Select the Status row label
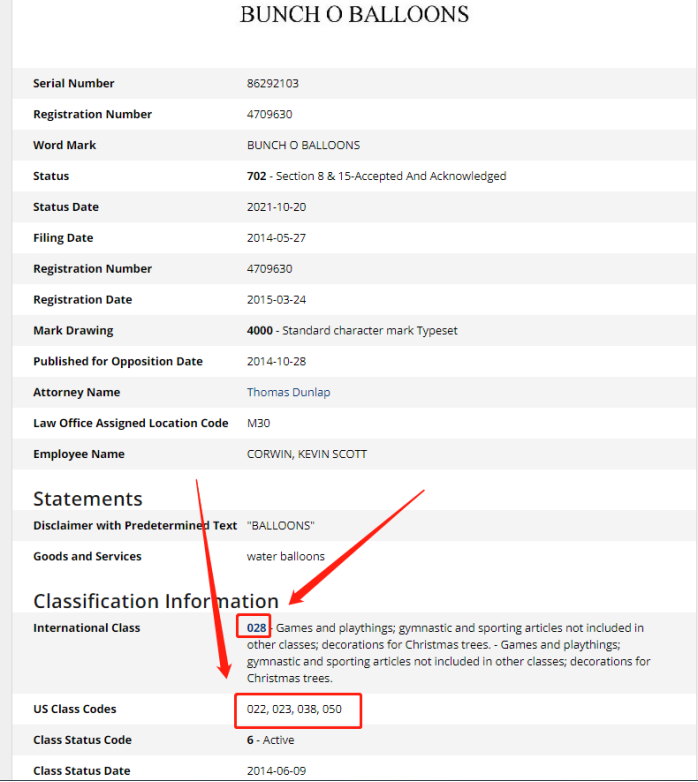Viewport: 698px width, 782px height. pyautogui.click(x=51, y=176)
